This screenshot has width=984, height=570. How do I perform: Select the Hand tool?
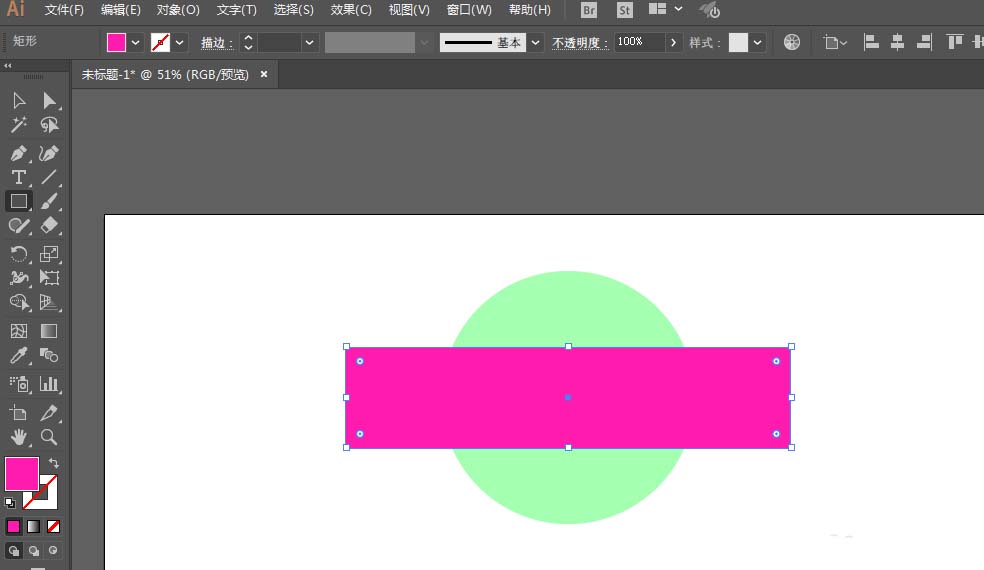19,436
